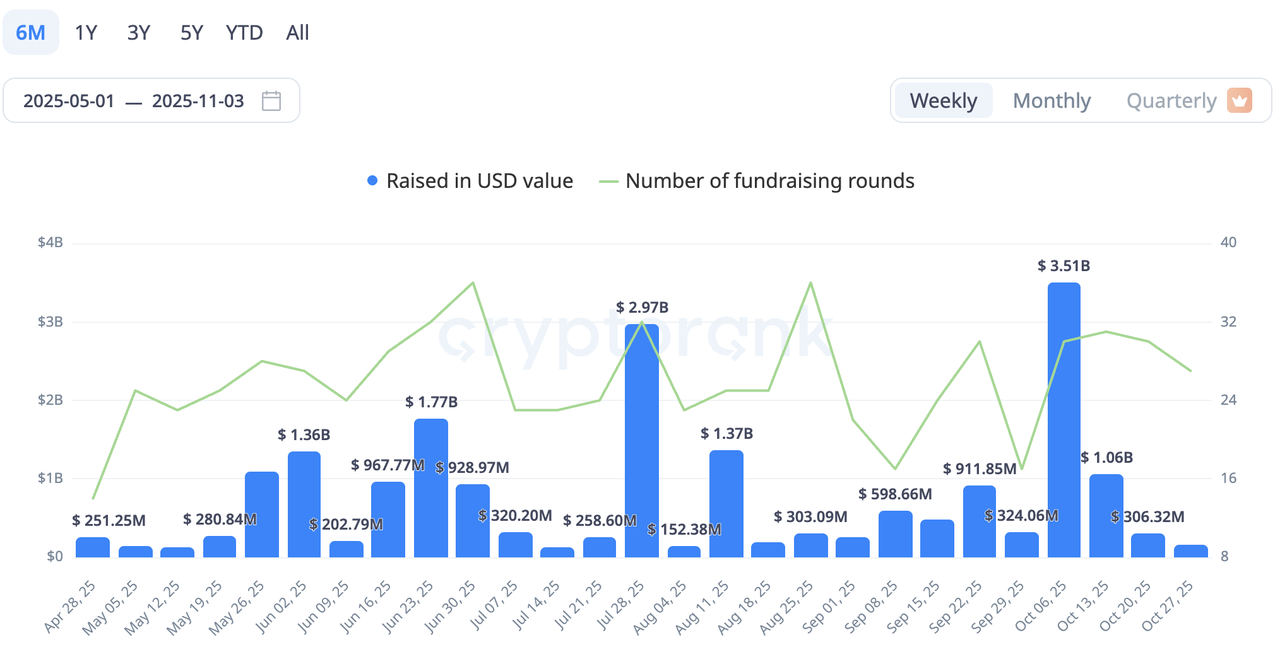Select the Weekly interval option
The height and width of the screenshot is (657, 1280).
pos(943,101)
